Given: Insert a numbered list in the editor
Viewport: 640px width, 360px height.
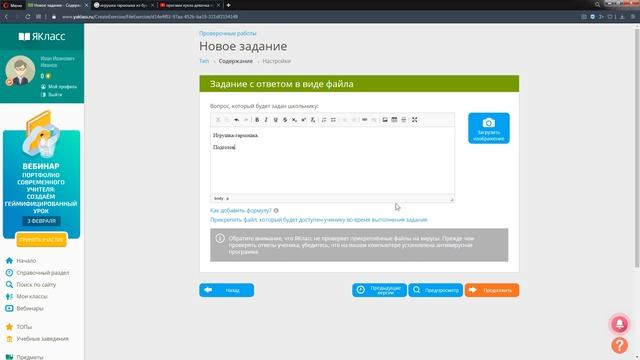Looking at the screenshot, I should 324,120.
